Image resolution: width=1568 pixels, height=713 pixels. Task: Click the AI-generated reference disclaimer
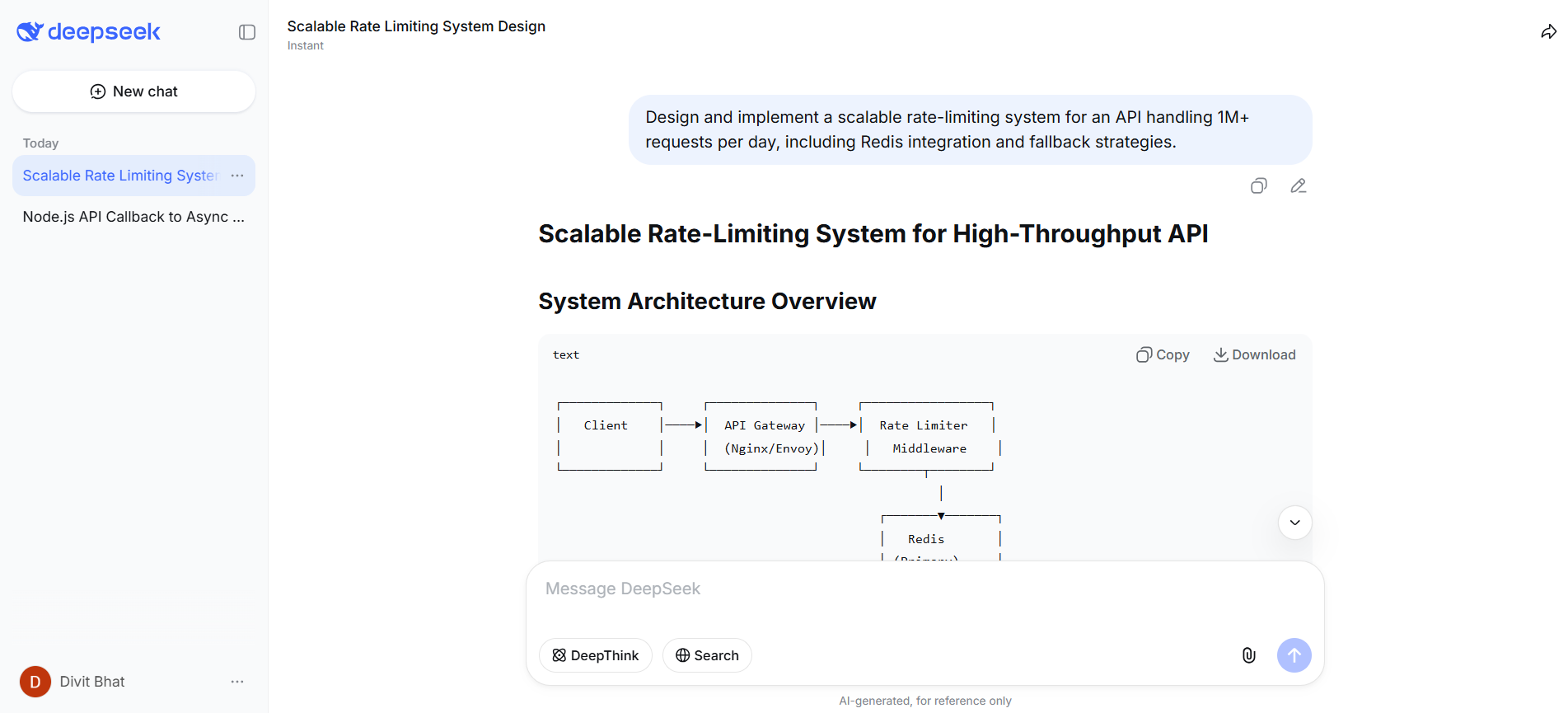click(x=925, y=701)
